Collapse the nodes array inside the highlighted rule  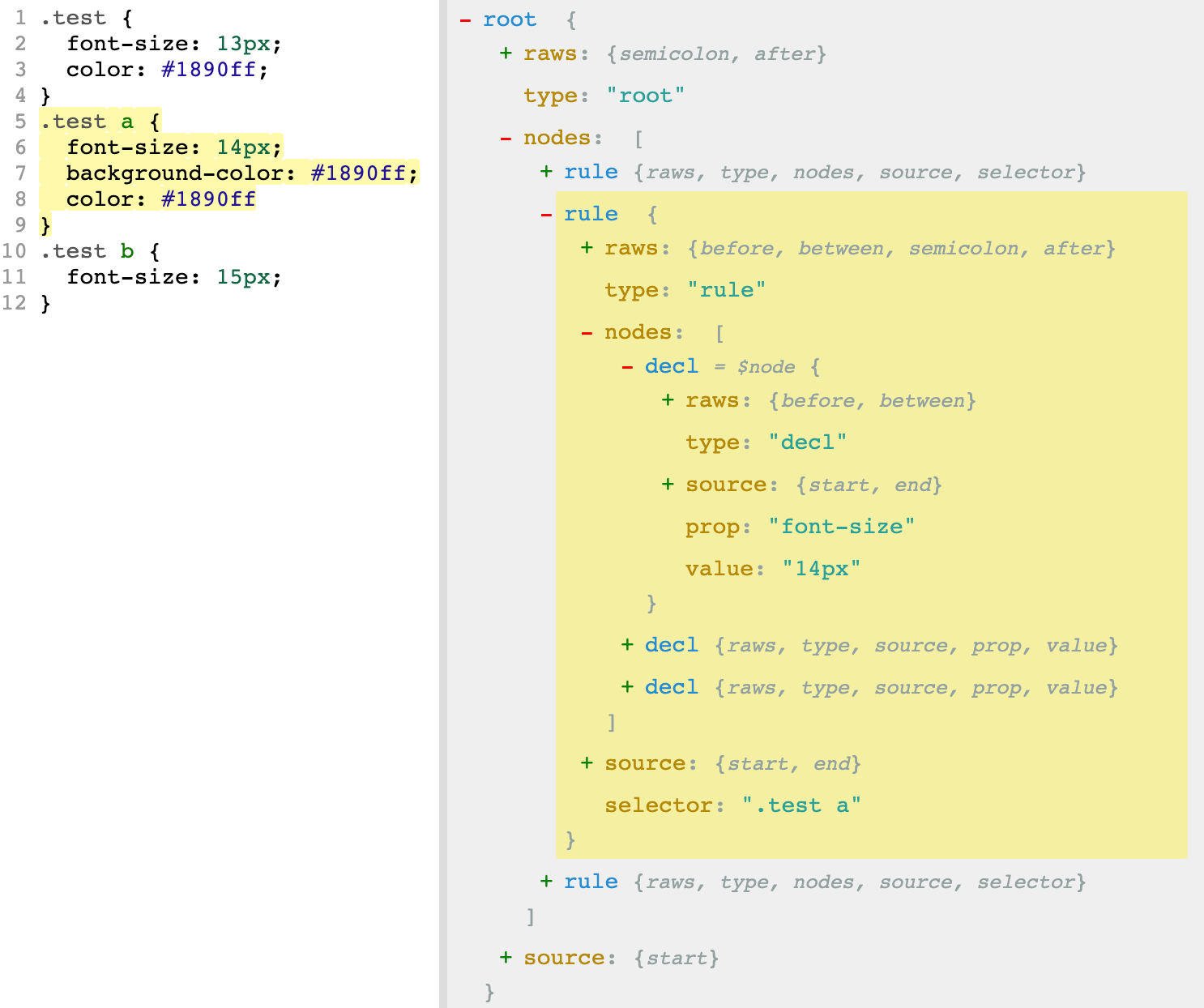click(587, 333)
